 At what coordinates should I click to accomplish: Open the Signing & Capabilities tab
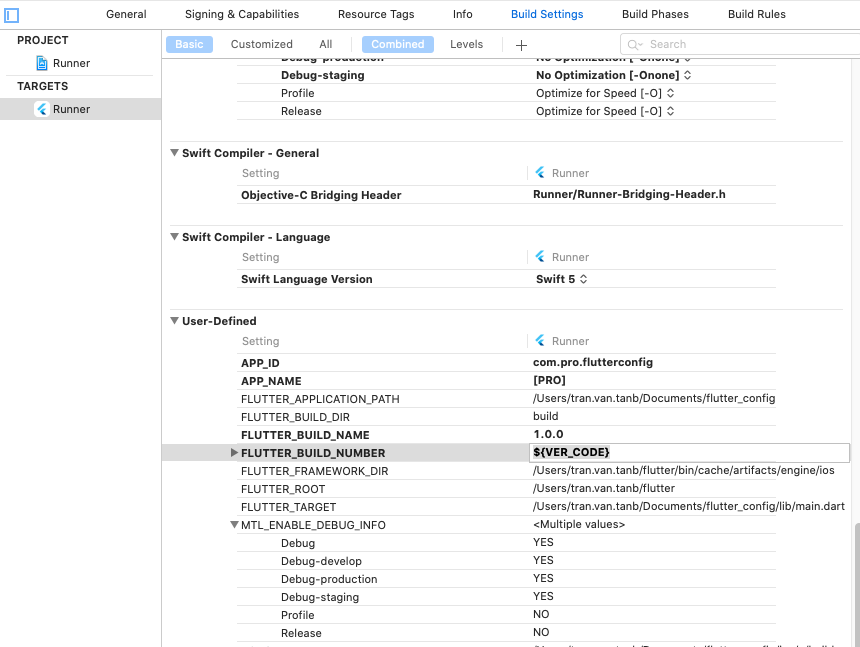[242, 15]
